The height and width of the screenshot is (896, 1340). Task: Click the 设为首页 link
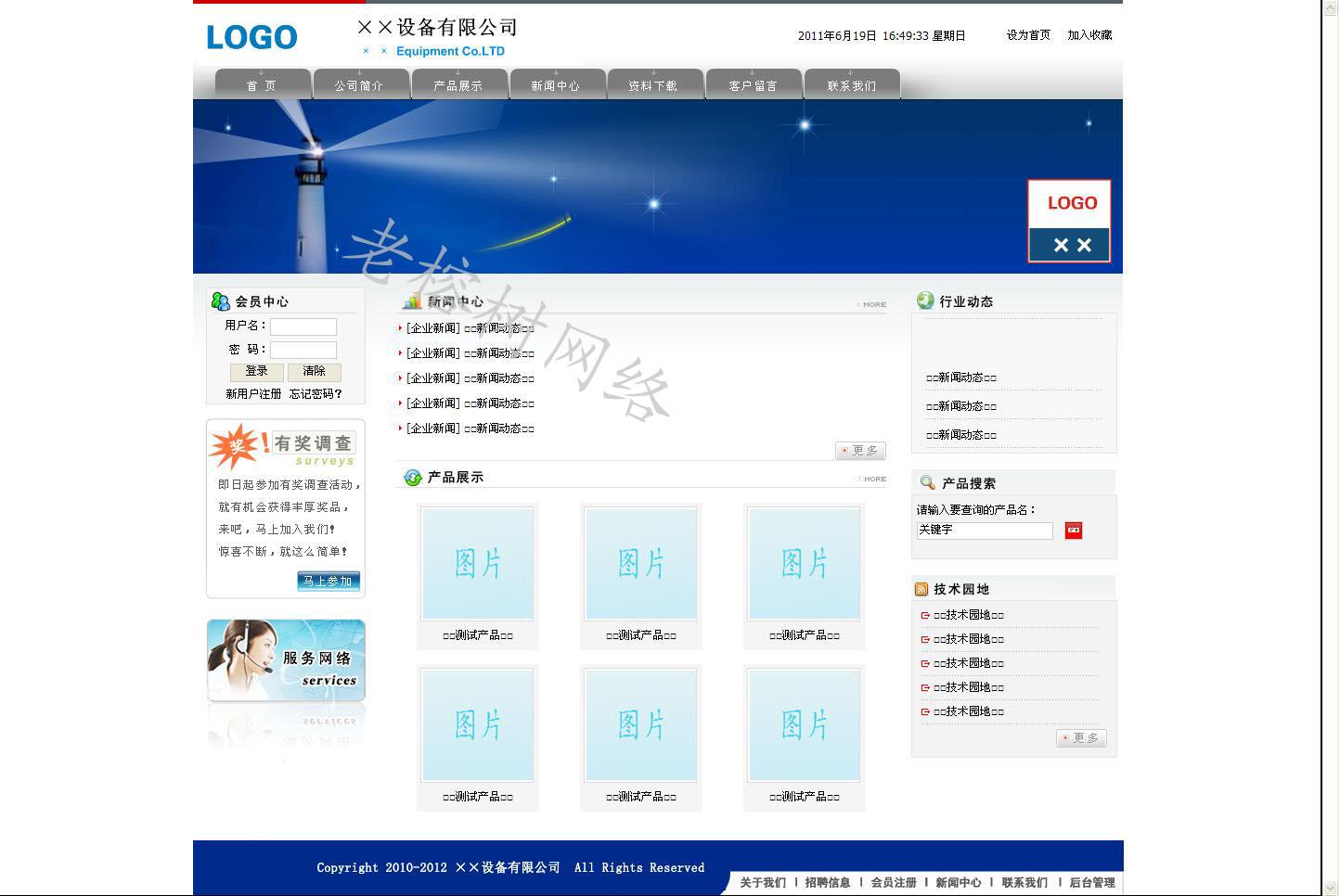tap(1028, 35)
